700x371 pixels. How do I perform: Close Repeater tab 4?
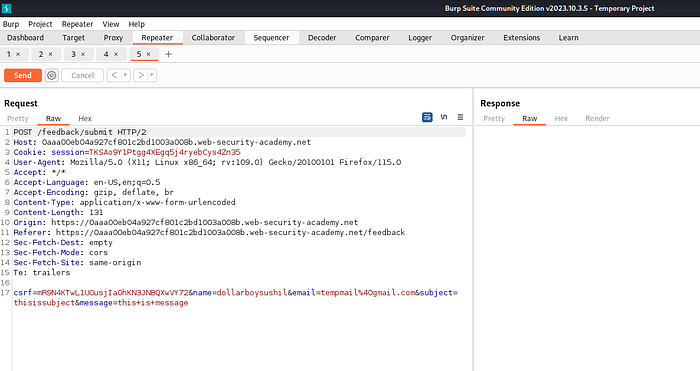[x=116, y=54]
